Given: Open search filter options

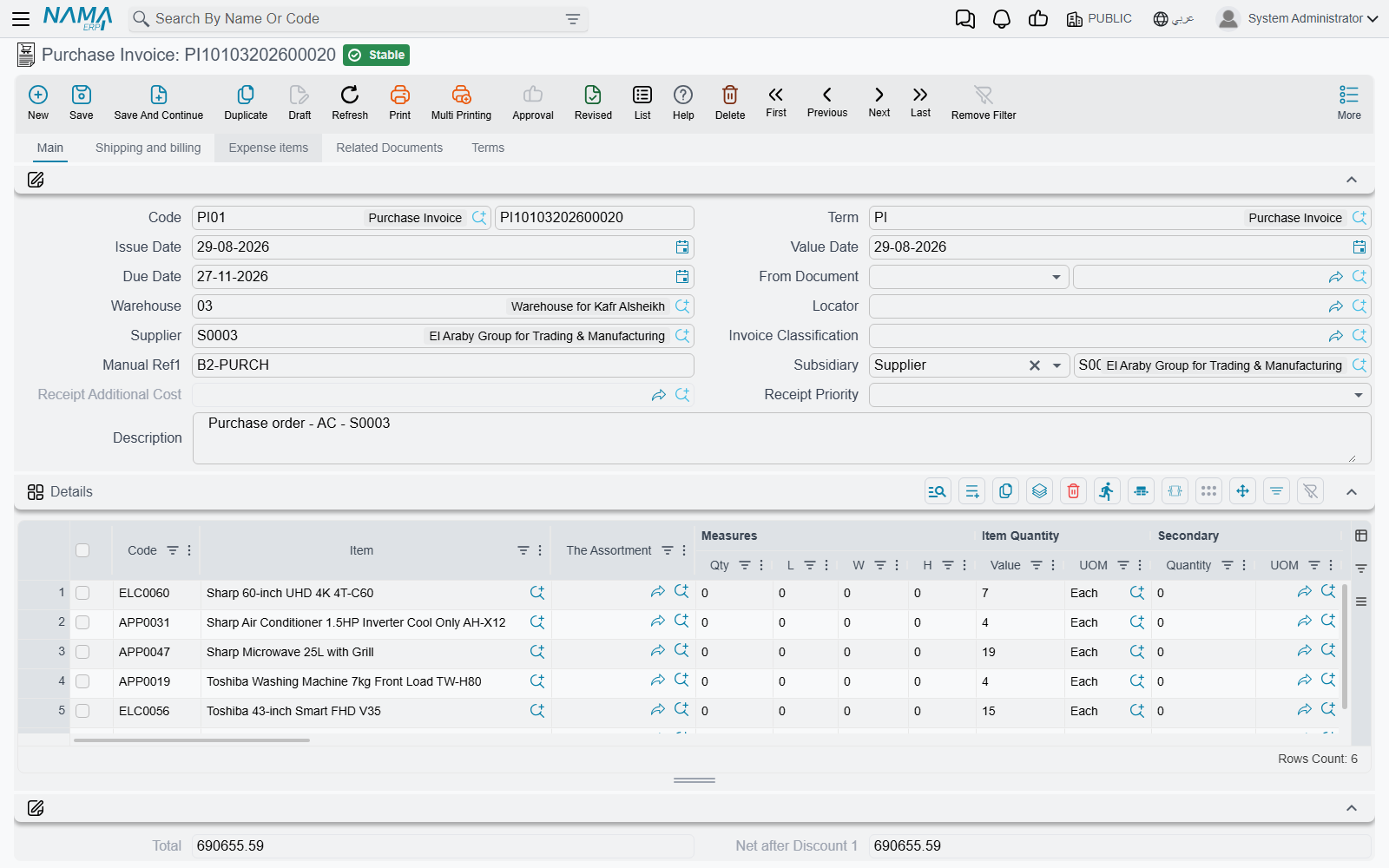Looking at the screenshot, I should pos(573,18).
